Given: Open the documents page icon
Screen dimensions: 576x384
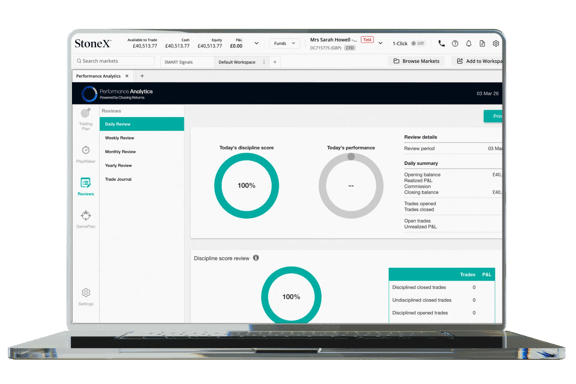Looking at the screenshot, I should (x=482, y=43).
